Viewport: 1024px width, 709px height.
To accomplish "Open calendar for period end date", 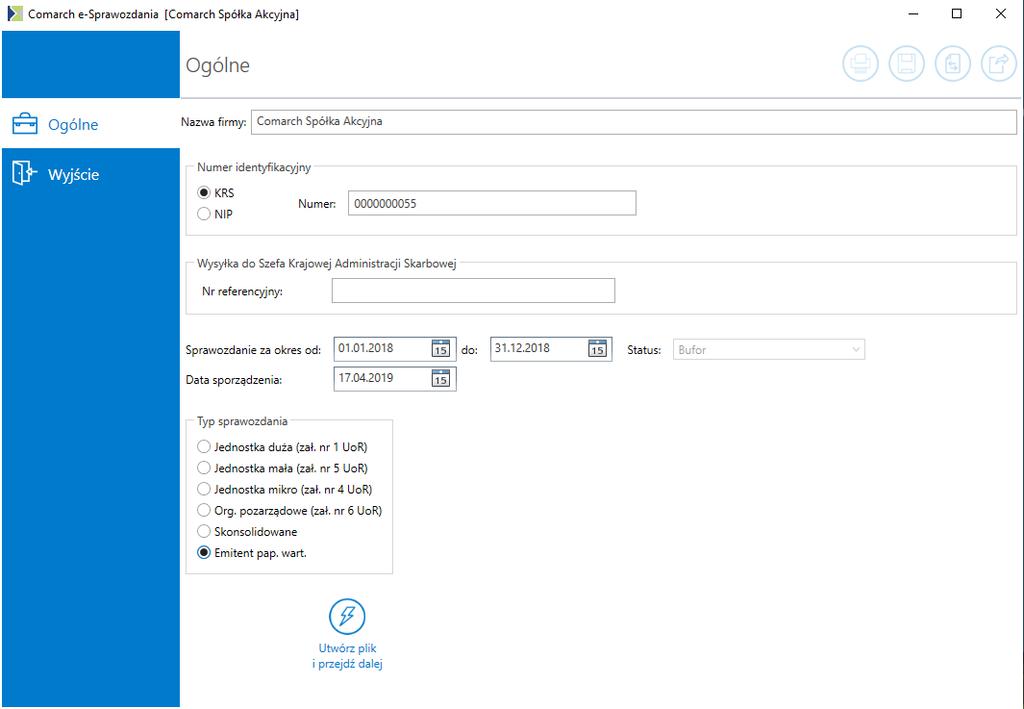I will tap(597, 349).
